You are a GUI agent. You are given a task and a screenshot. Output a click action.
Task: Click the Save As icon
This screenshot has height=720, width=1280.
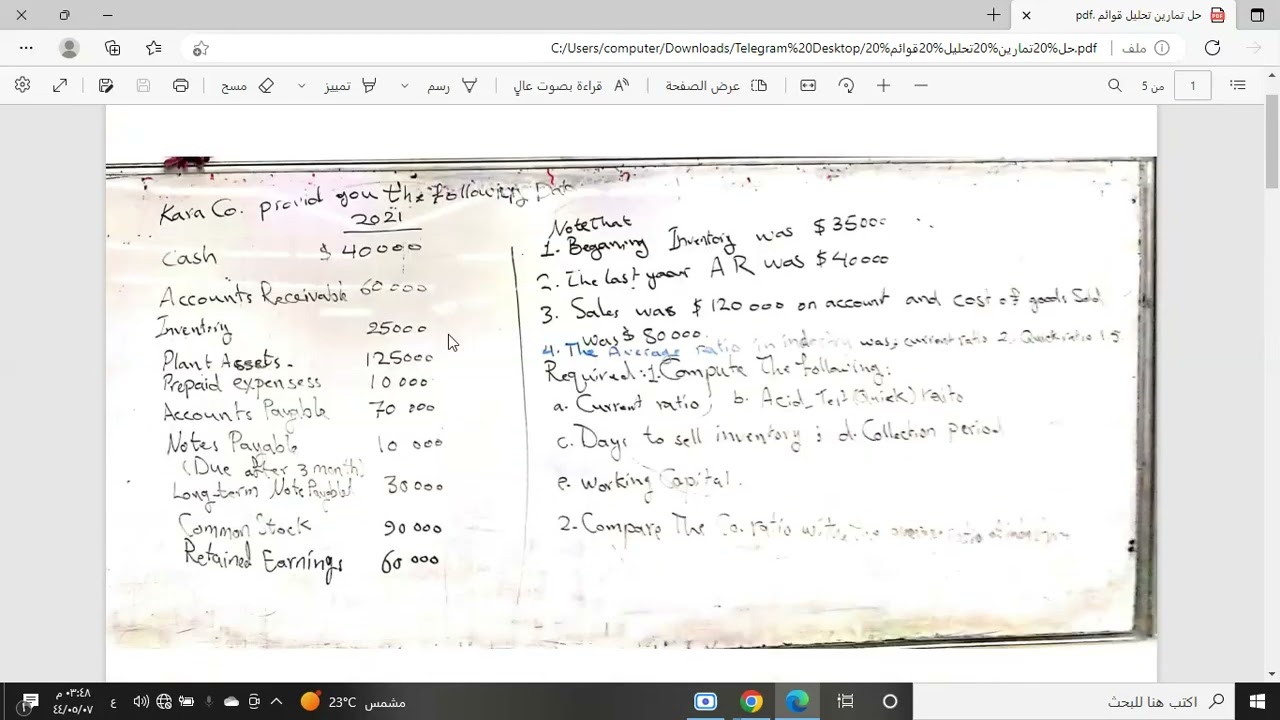coord(106,86)
